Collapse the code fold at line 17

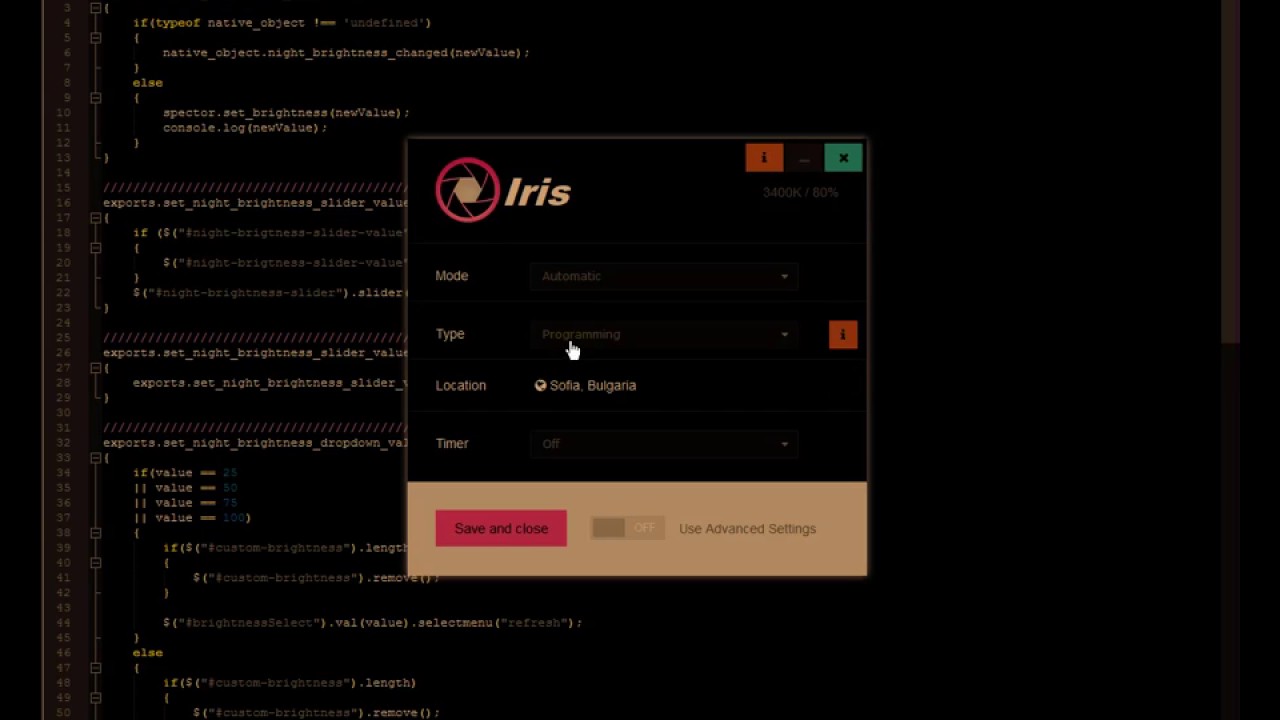pos(96,218)
